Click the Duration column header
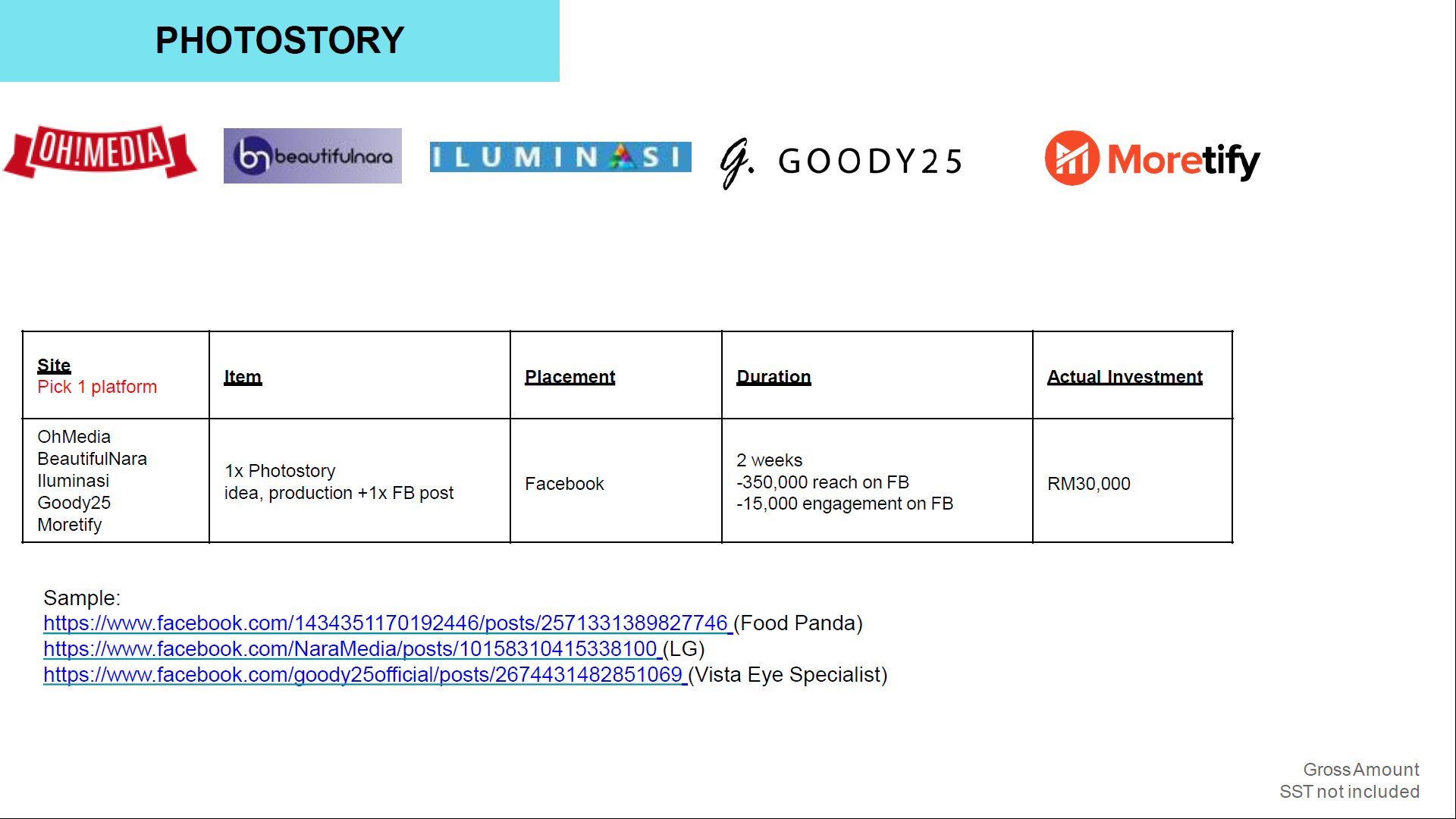 coord(773,377)
